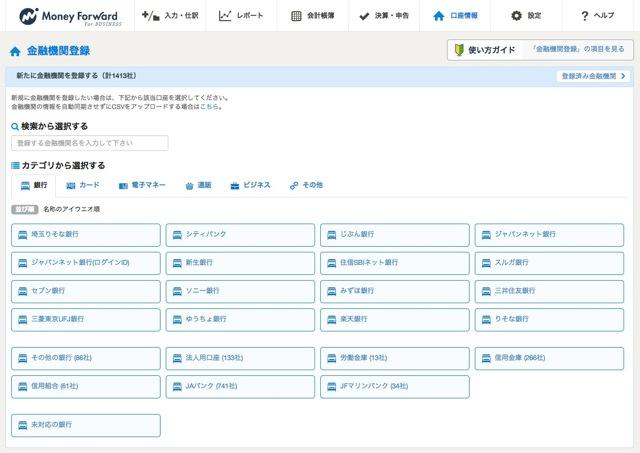Select 住信SBIネット銀行

[x=395, y=263]
